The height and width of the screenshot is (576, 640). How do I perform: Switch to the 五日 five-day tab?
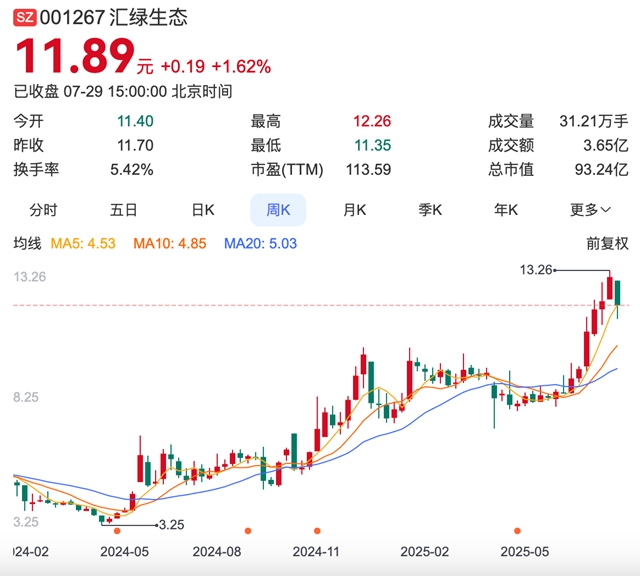(123, 210)
